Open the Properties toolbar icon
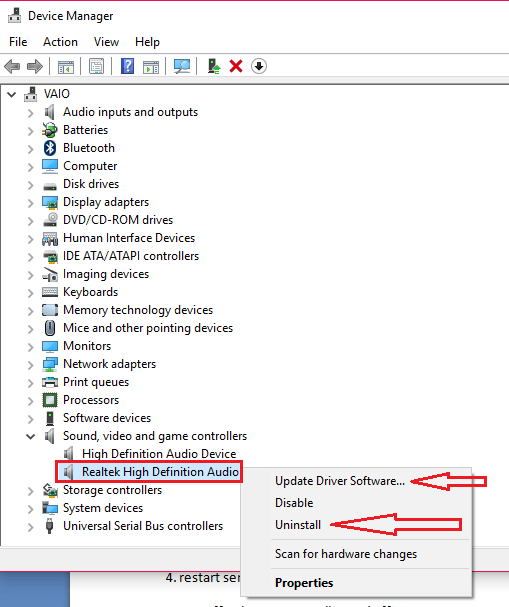 pyautogui.click(x=96, y=66)
